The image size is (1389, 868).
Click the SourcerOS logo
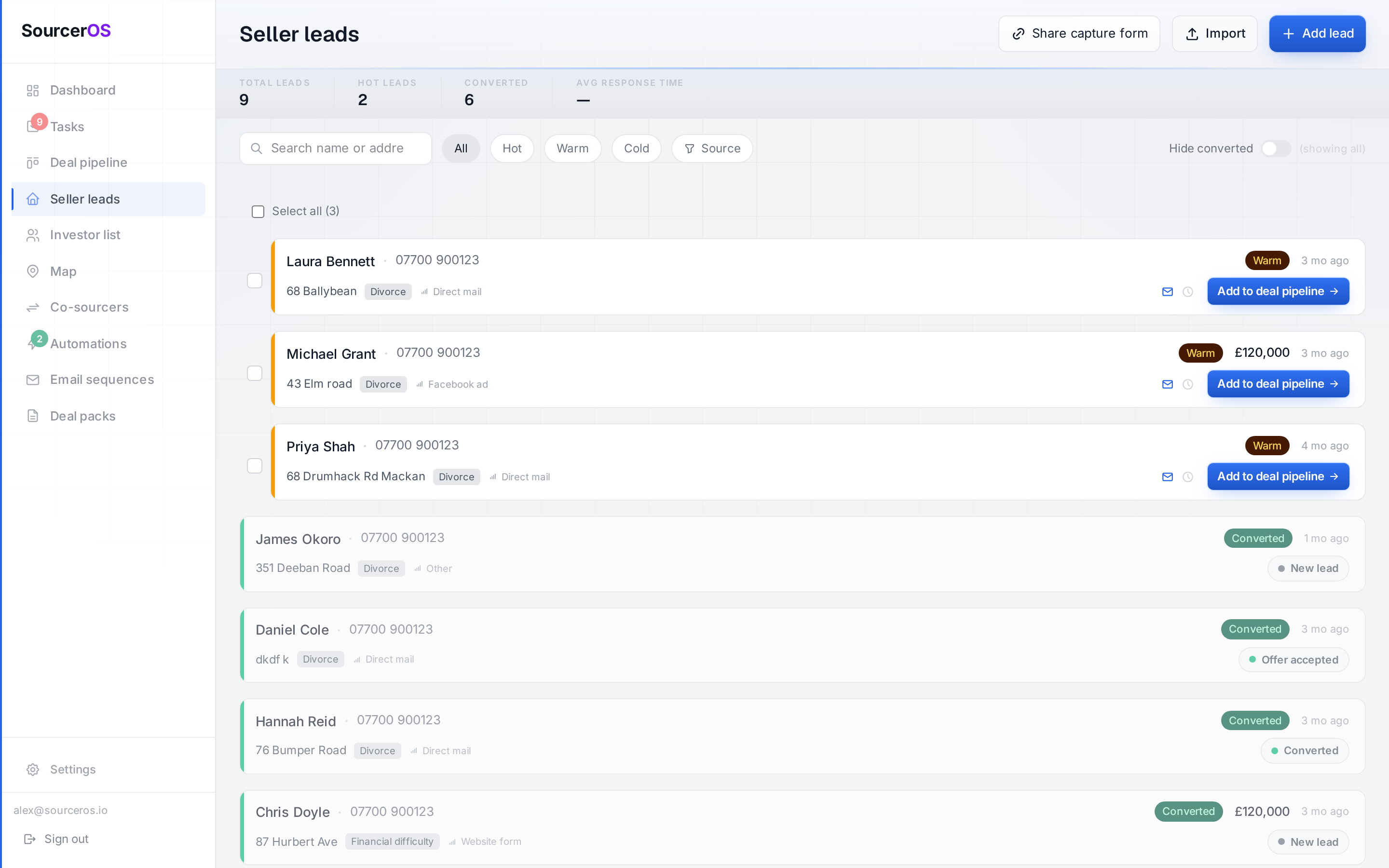66,30
